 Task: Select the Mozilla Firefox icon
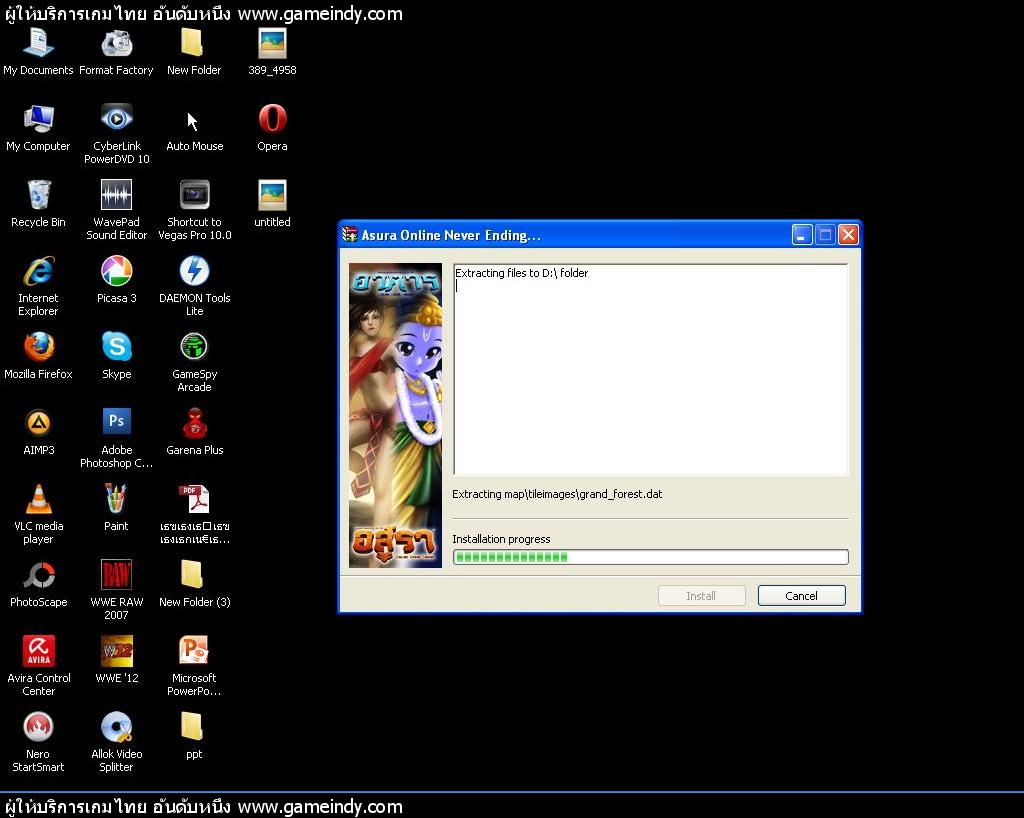tap(39, 347)
